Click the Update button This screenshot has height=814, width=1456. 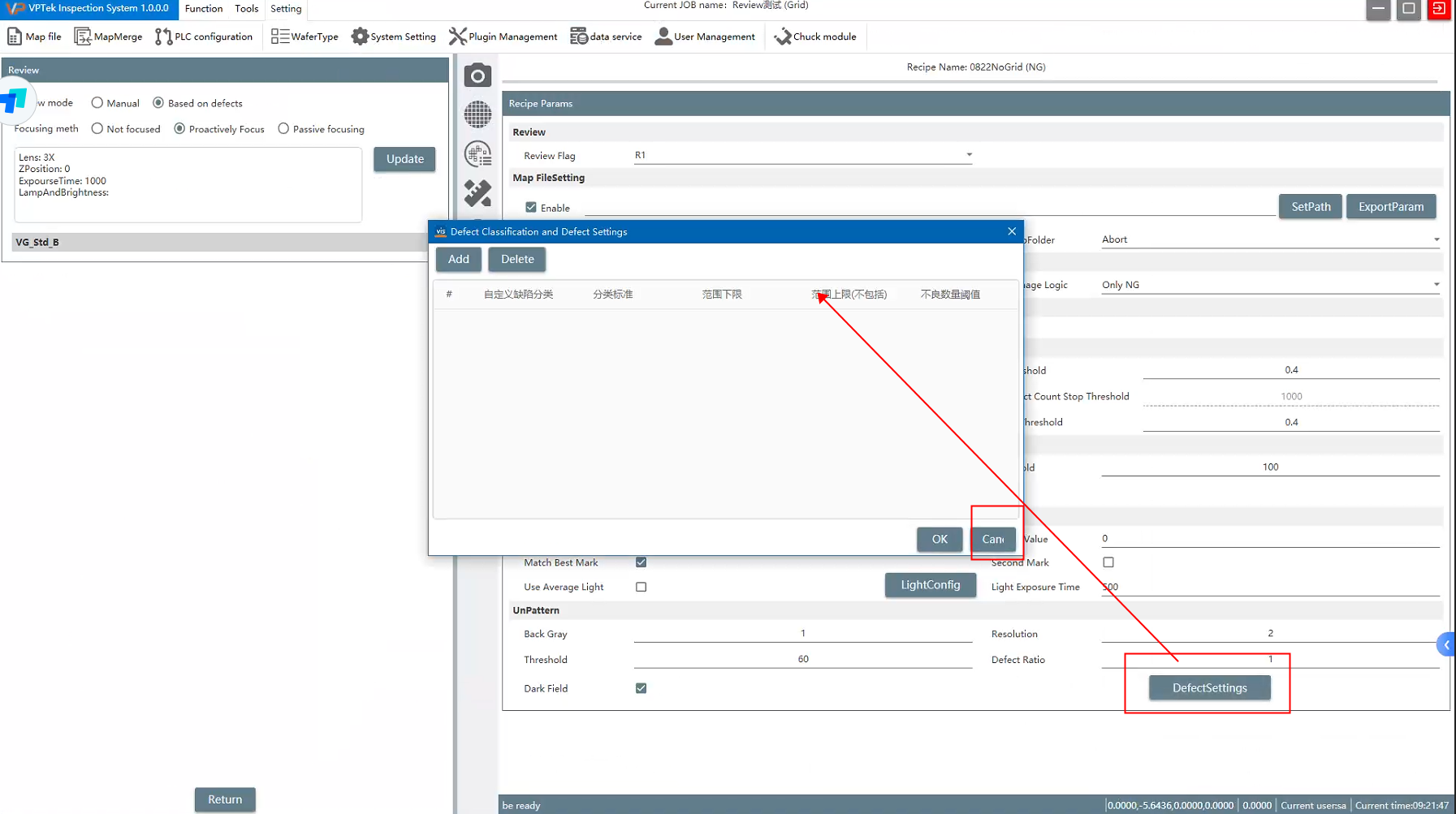(x=404, y=159)
